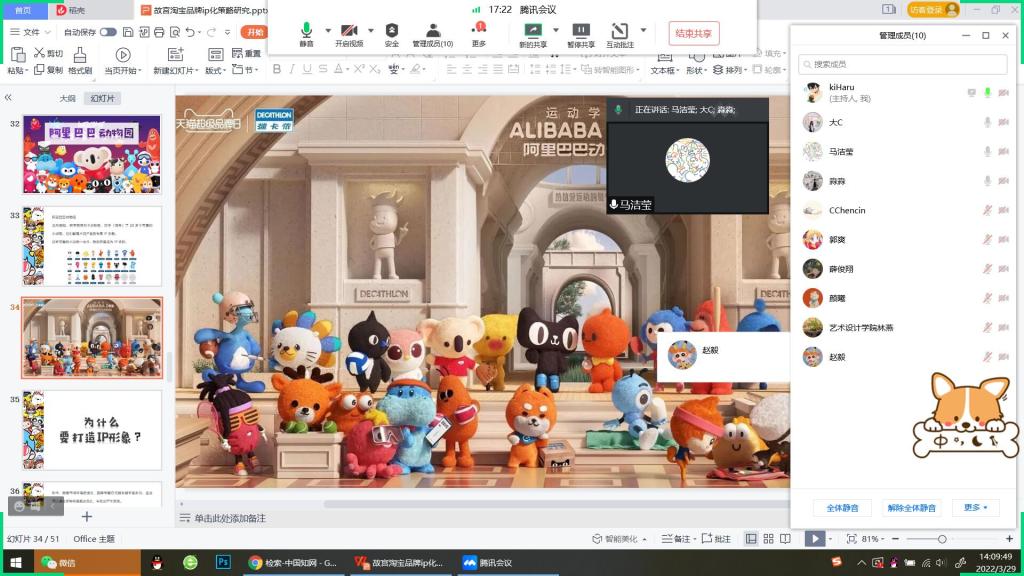Screen dimensions: 1024x576
Task: Click the Search Members field
Action: (x=903, y=64)
